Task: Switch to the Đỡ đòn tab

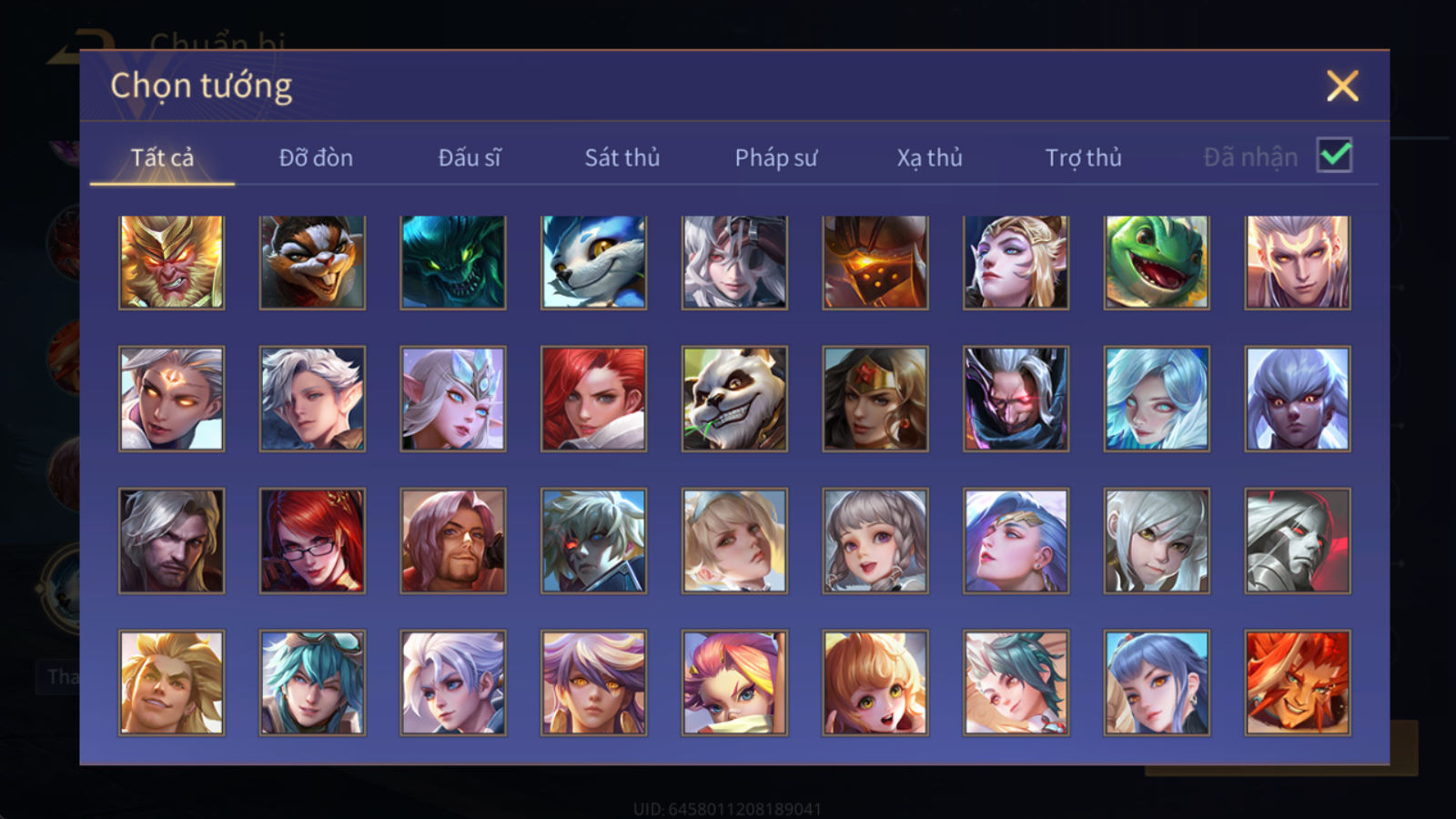Action: 316,157
